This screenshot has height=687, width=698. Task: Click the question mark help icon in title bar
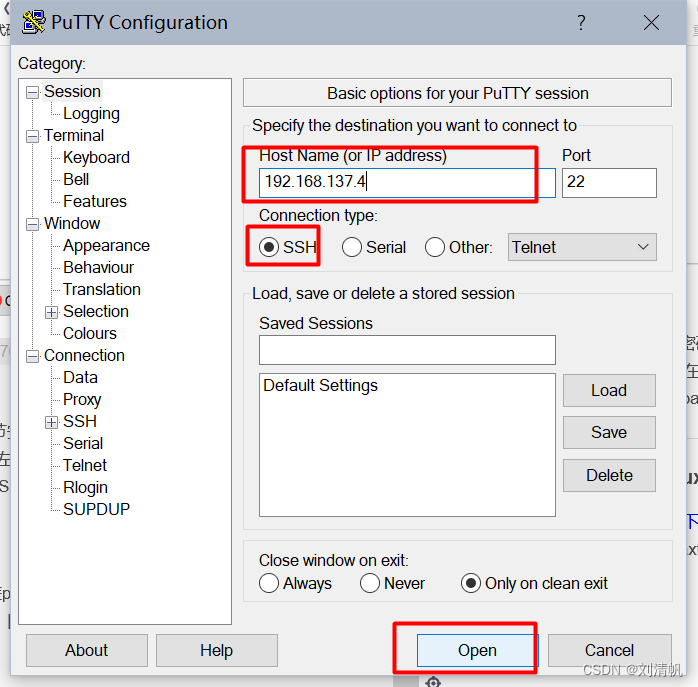pos(581,22)
